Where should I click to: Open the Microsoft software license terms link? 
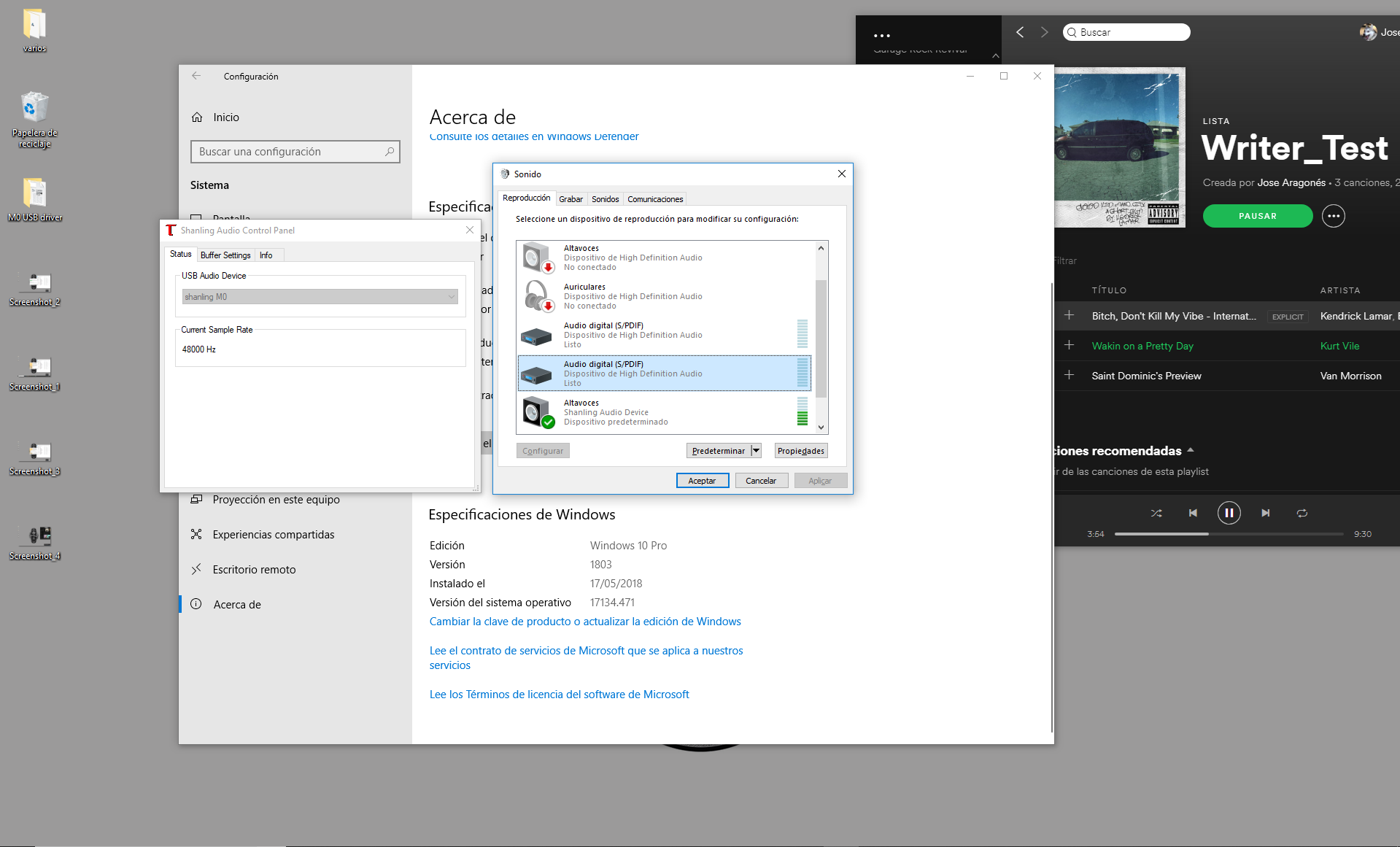(x=559, y=695)
